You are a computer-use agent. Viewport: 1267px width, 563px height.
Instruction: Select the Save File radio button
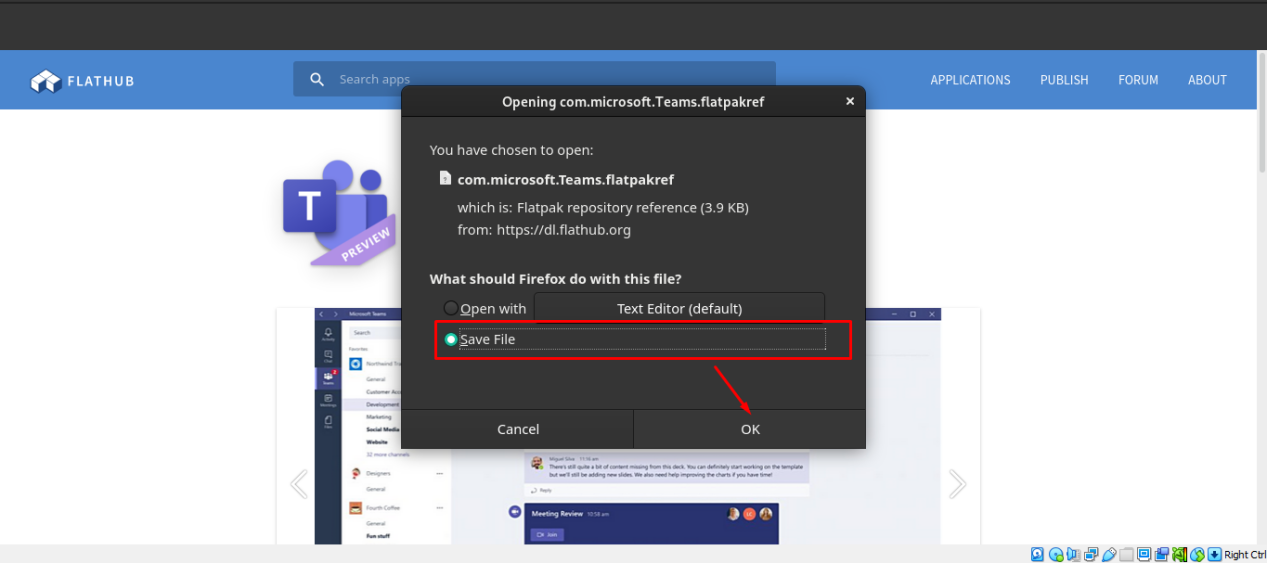[451, 339]
